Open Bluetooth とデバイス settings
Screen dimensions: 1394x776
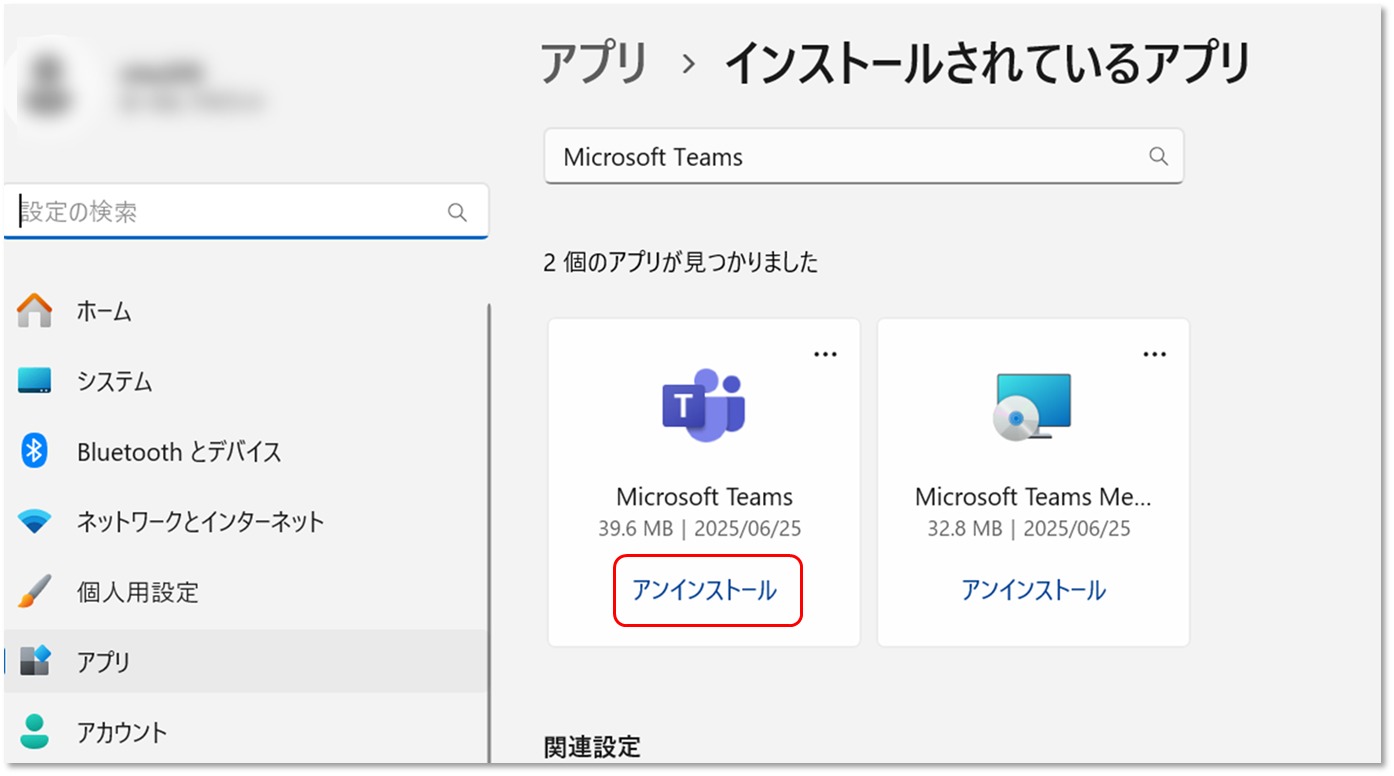coord(246,451)
